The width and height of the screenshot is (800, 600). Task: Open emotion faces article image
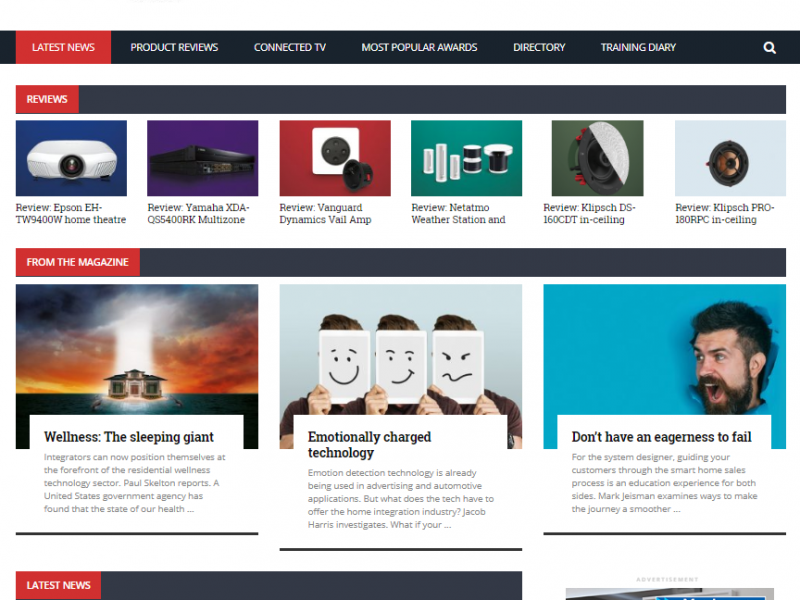(401, 349)
